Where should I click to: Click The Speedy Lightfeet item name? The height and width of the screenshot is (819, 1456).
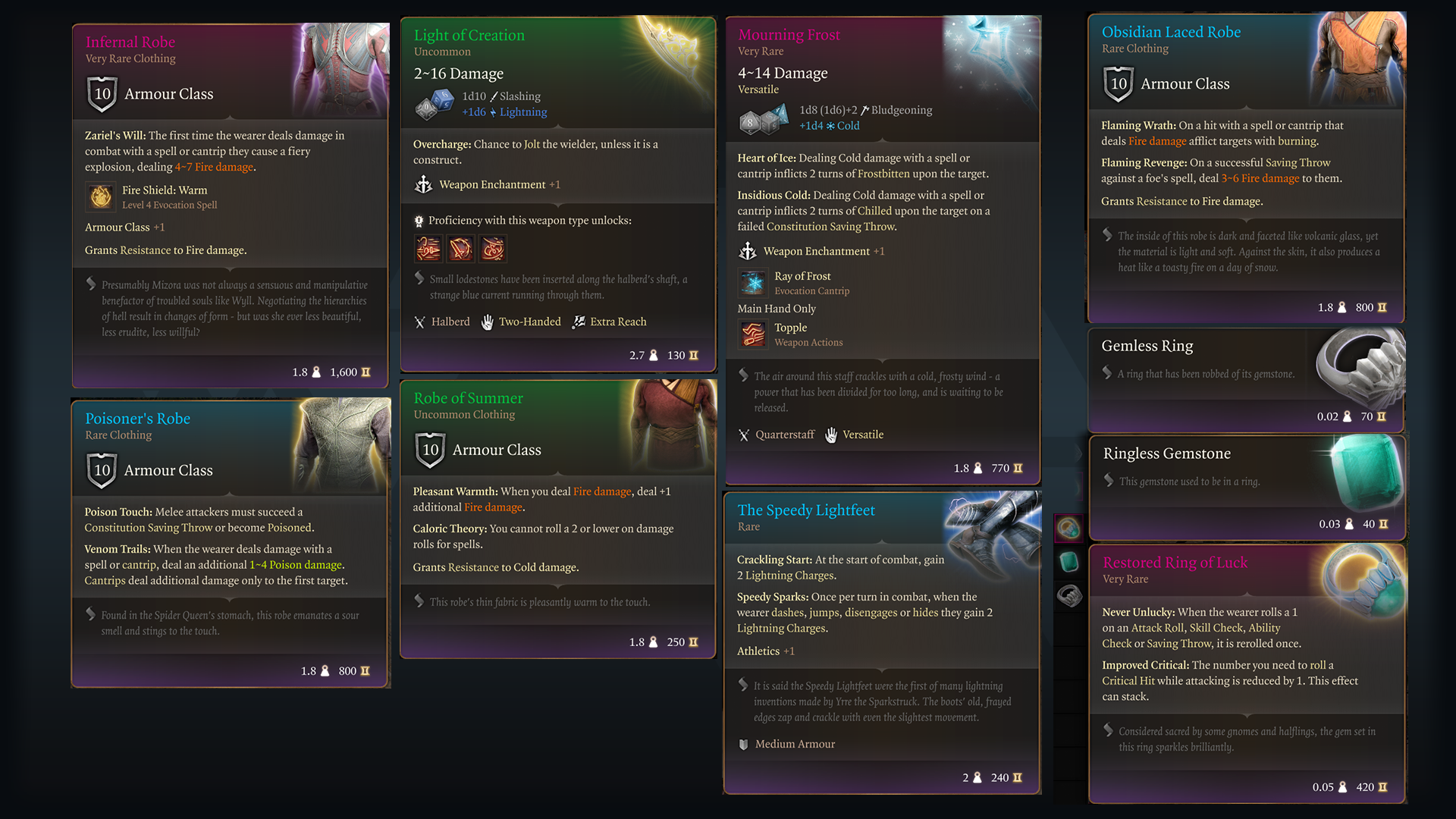click(x=806, y=510)
